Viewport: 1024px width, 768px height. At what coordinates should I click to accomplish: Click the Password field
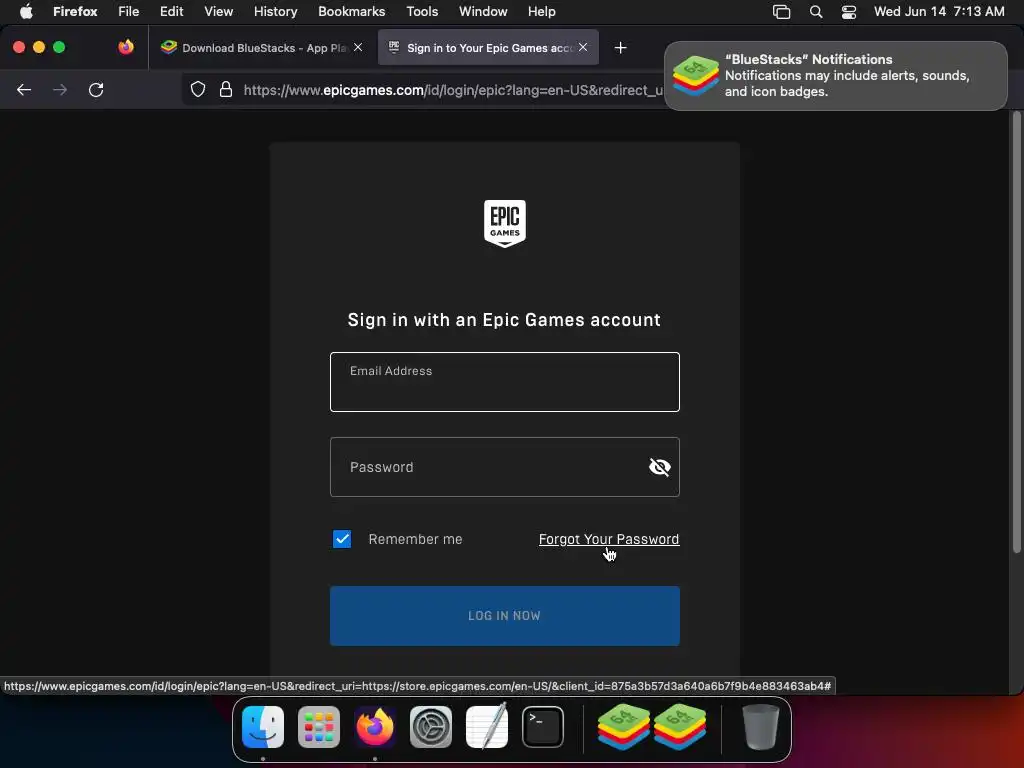pos(505,467)
